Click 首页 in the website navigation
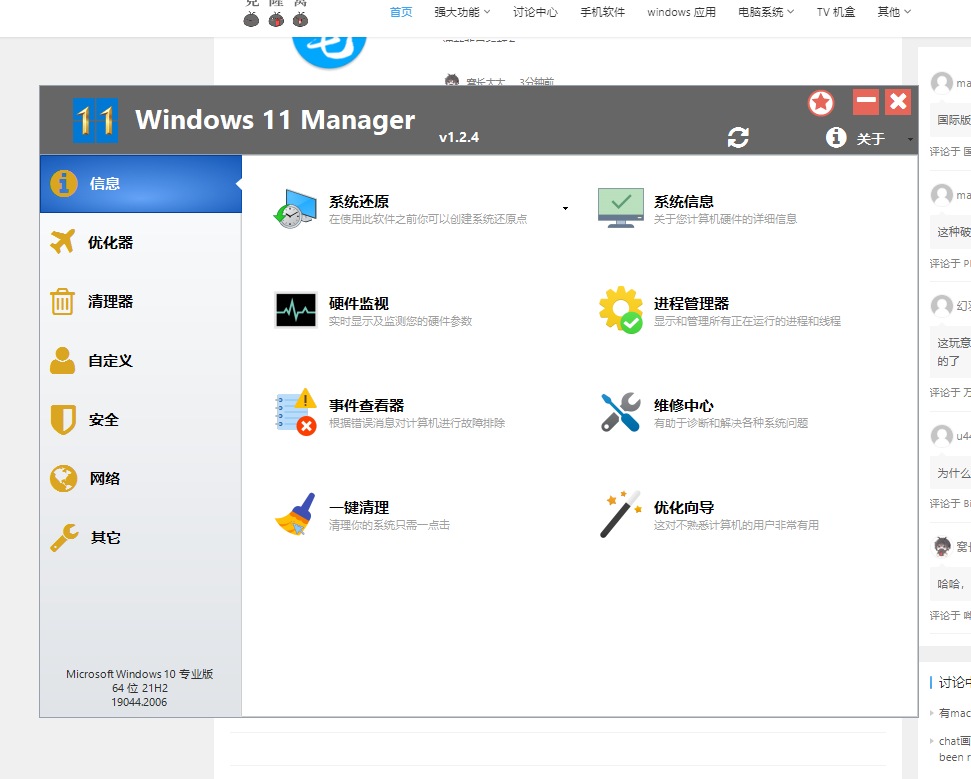 pyautogui.click(x=401, y=12)
